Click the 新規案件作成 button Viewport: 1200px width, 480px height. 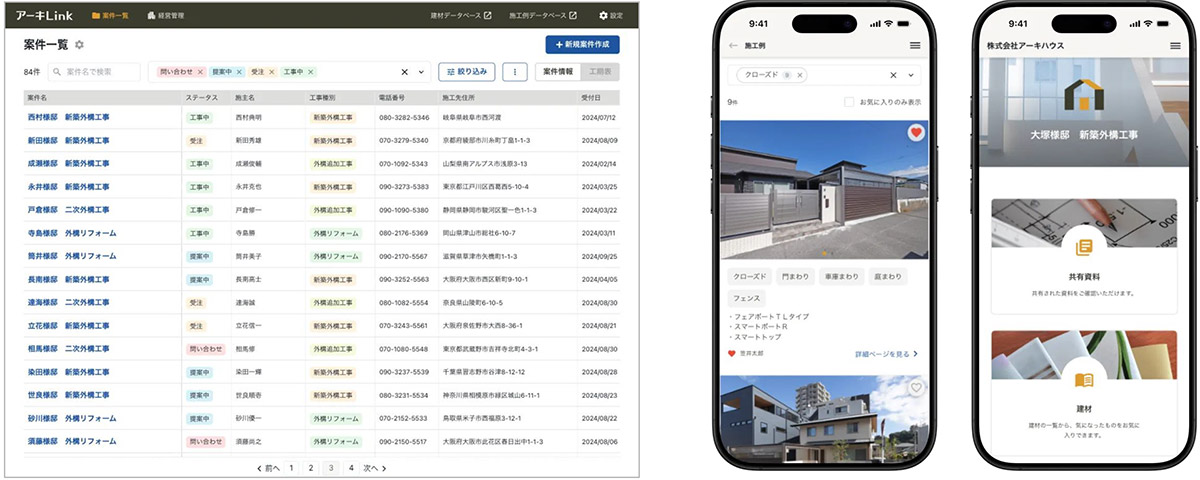(x=582, y=45)
